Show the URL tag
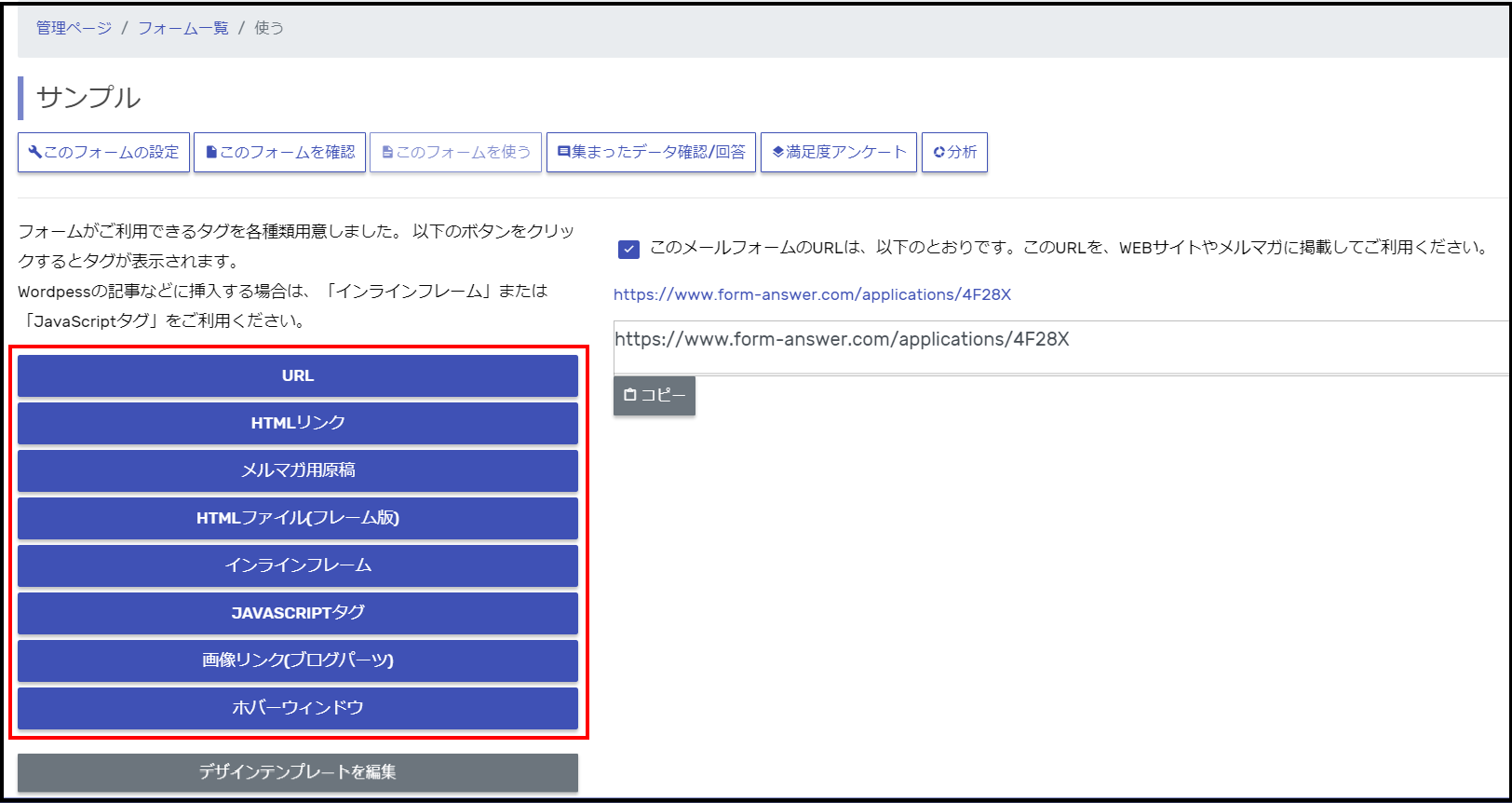 (298, 375)
